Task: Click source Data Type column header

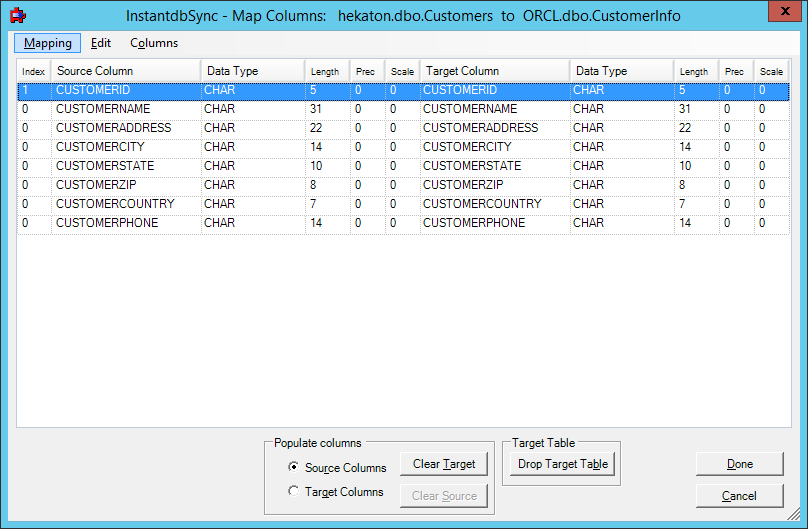Action: pos(252,71)
